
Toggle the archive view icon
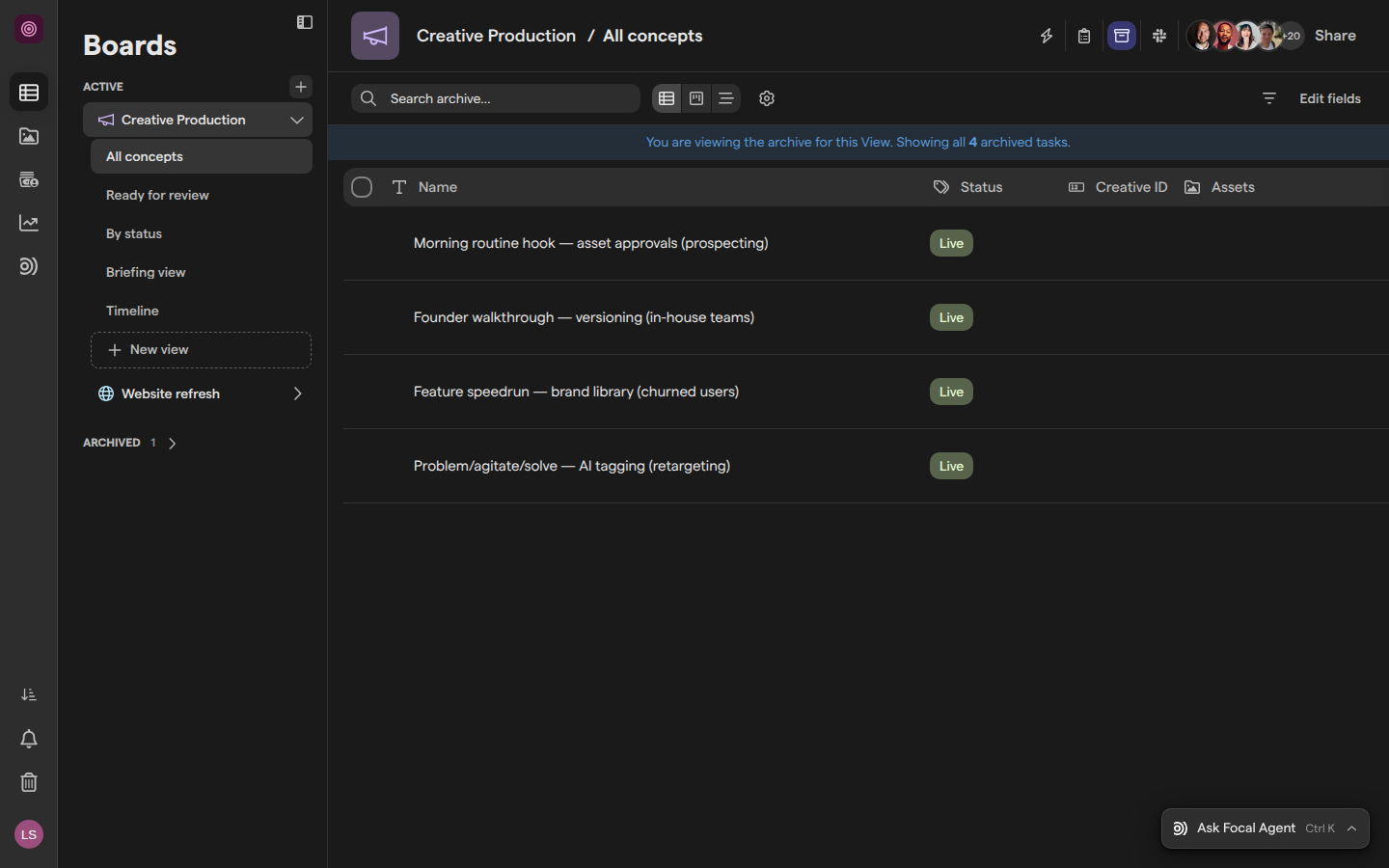(x=1122, y=36)
